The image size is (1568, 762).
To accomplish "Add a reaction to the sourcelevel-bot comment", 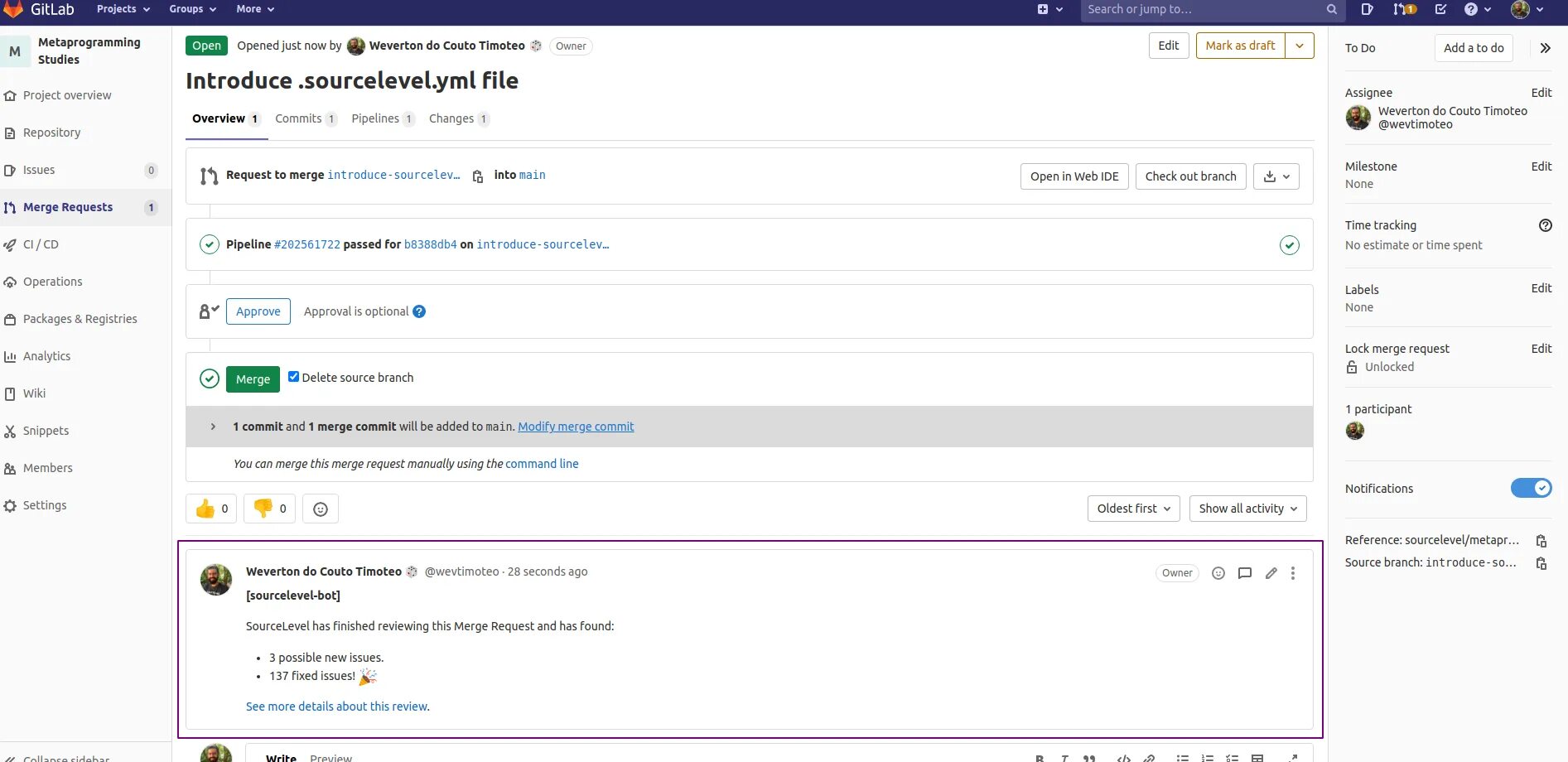I will pyautogui.click(x=1218, y=573).
